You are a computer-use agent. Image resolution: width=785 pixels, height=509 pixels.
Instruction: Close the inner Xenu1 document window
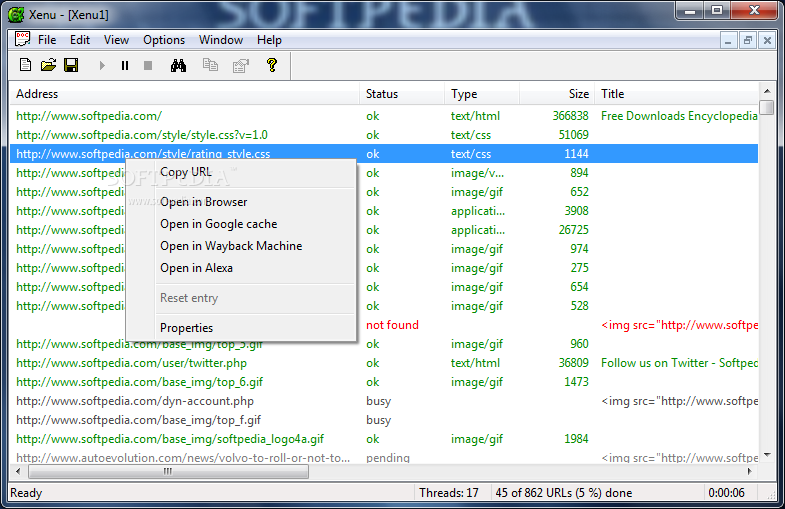pyautogui.click(x=767, y=41)
